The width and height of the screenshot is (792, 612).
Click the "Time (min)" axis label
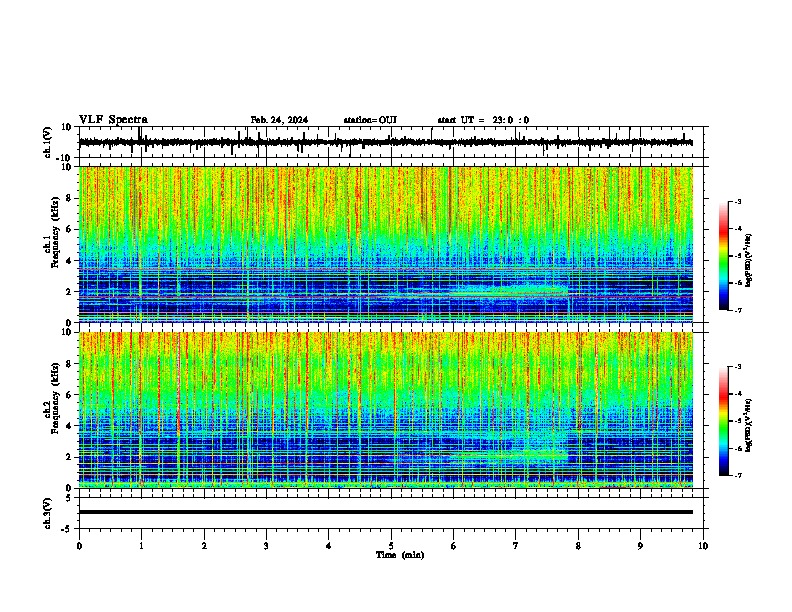(400, 555)
